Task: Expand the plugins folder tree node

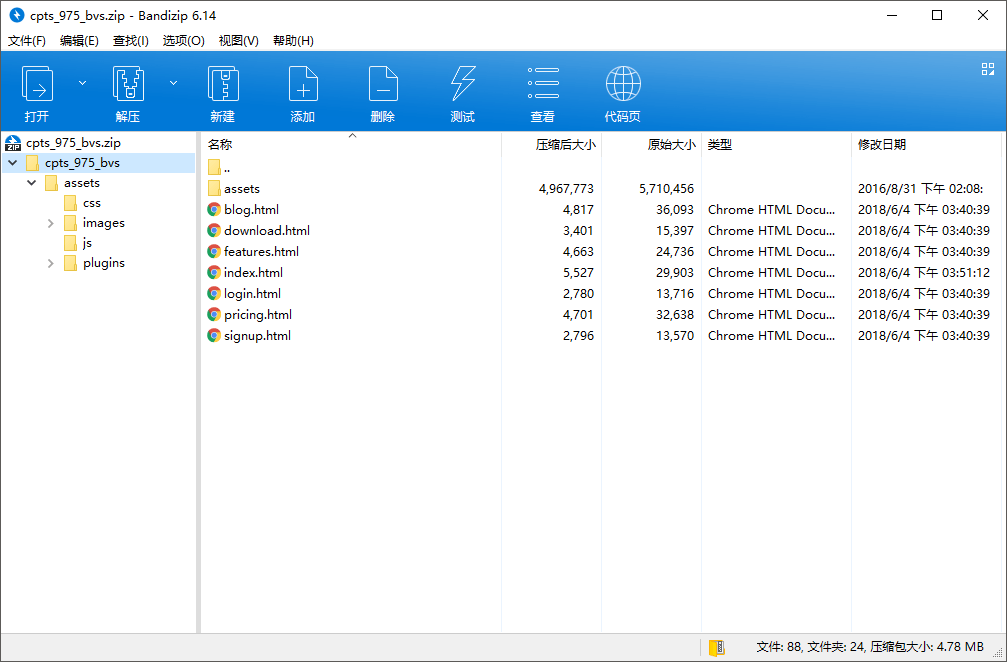Action: coord(51,263)
